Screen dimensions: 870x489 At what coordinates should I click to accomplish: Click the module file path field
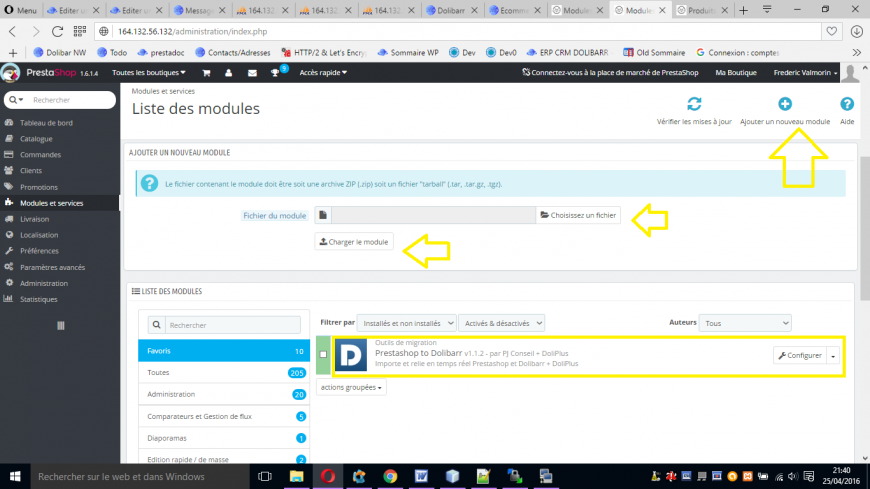click(x=433, y=215)
